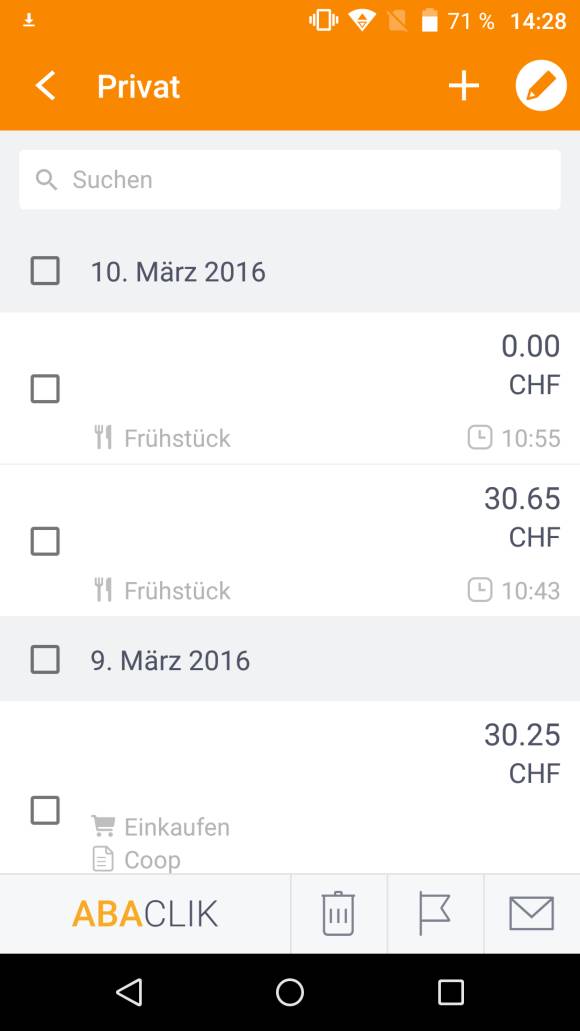Focus the Suchen search field
580x1031 pixels.
pyautogui.click(x=290, y=180)
